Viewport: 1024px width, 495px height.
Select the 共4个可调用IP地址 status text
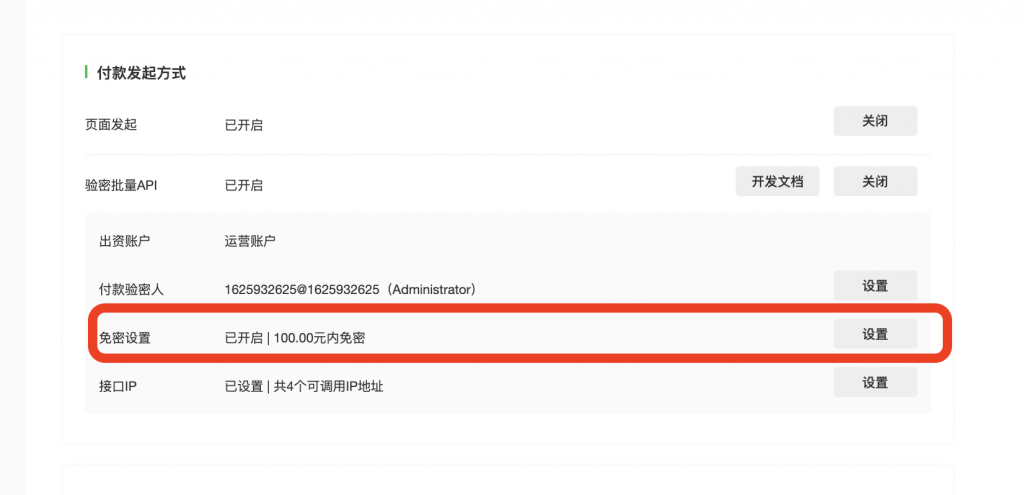coord(328,386)
